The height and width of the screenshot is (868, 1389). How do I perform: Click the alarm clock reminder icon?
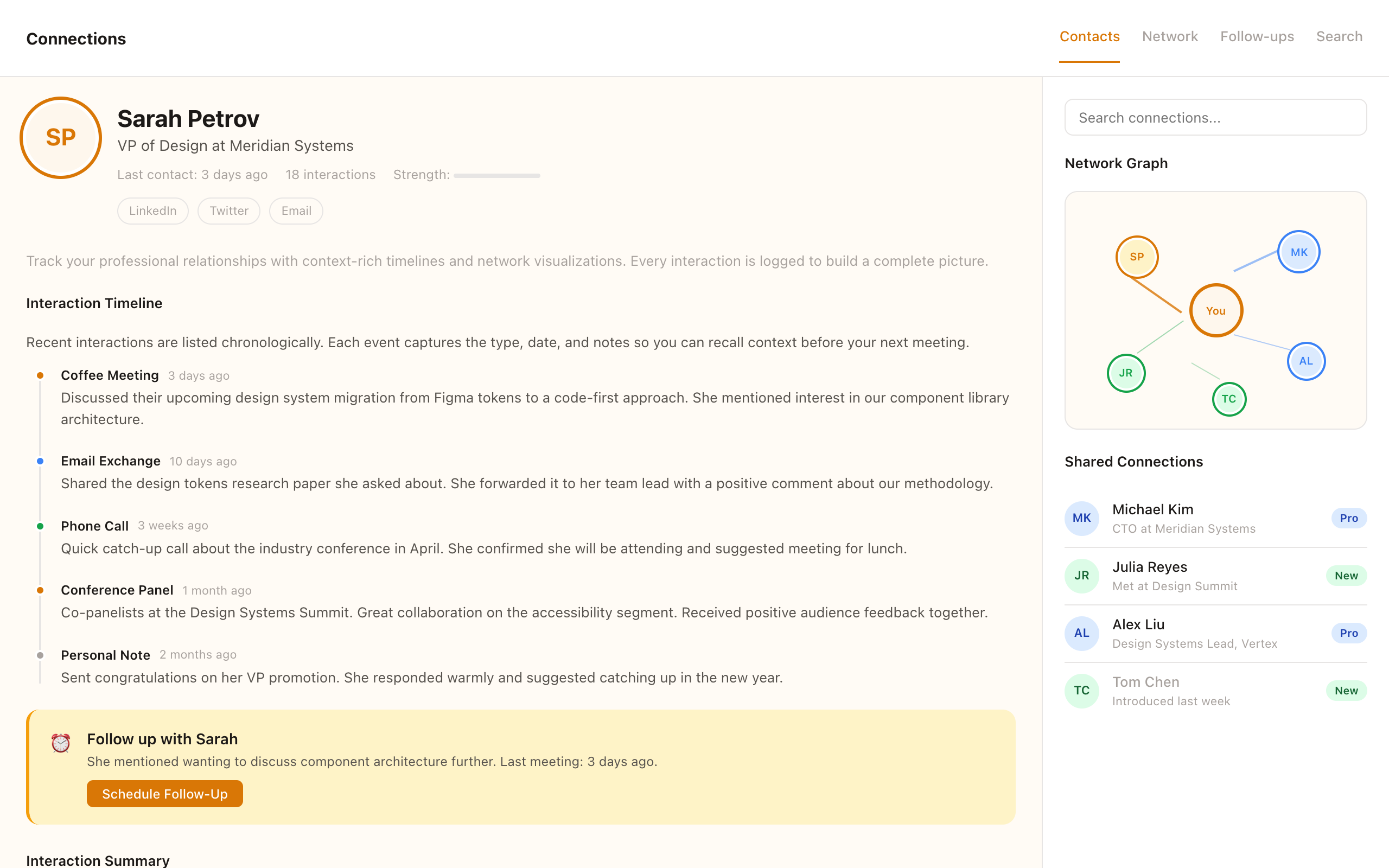click(61, 743)
